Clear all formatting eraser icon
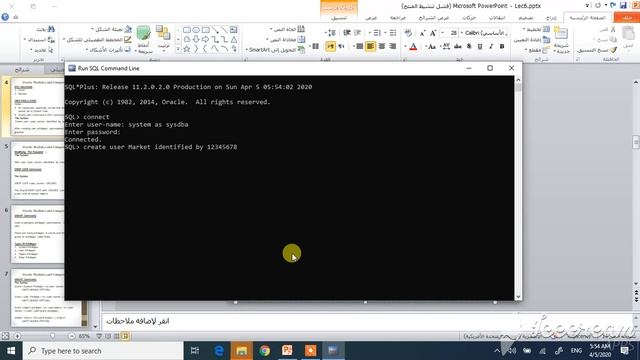The width and height of the screenshot is (640, 360). click(x=408, y=33)
